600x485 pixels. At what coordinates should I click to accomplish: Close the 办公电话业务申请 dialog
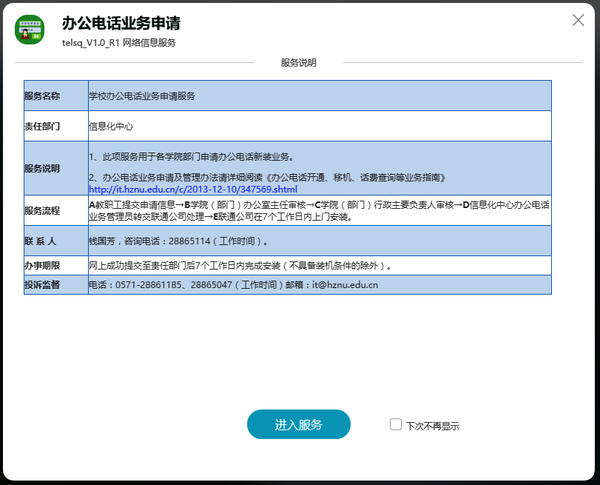pos(578,20)
